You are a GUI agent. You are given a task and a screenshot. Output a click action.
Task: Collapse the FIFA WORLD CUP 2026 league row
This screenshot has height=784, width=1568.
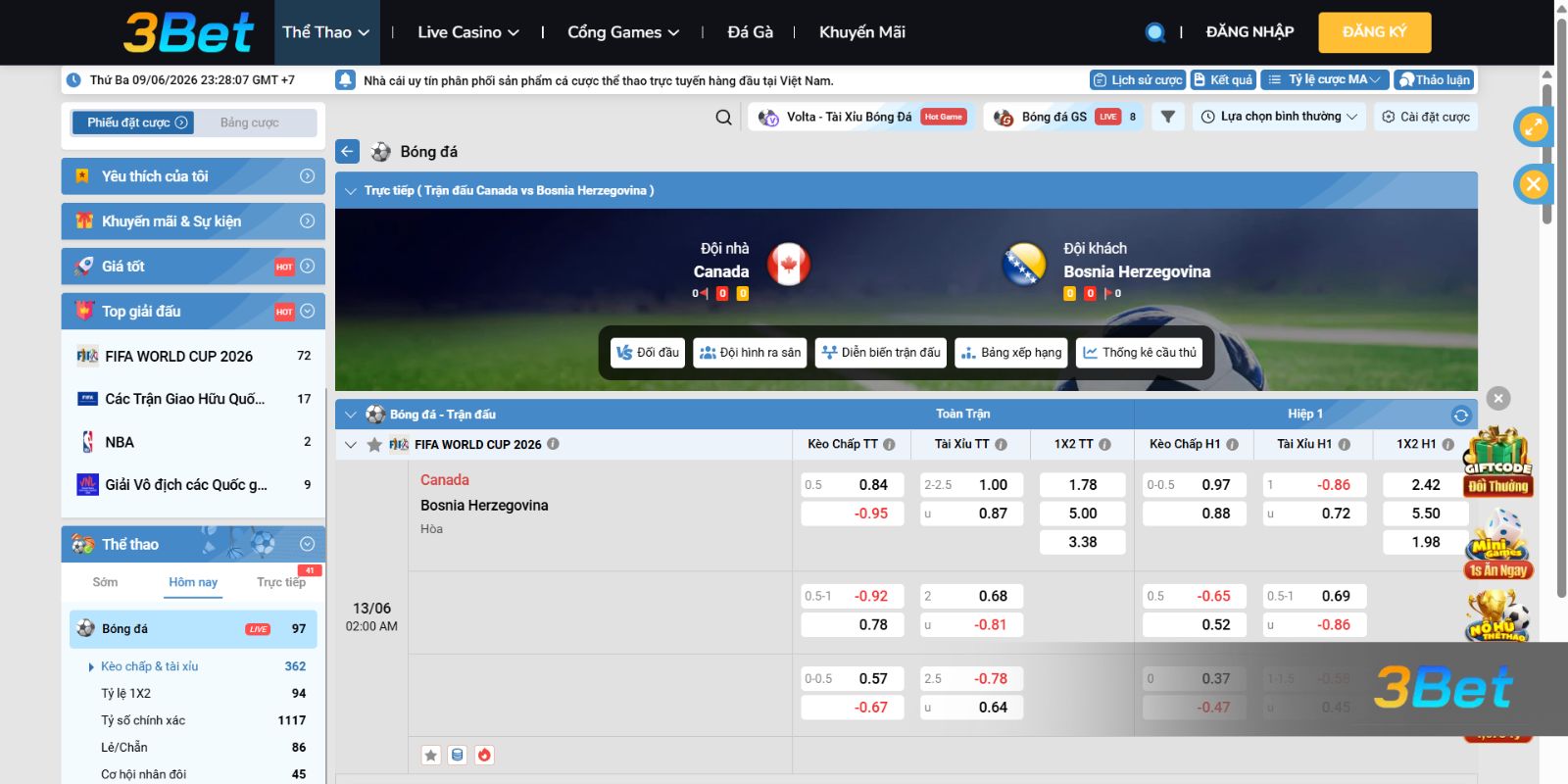[x=350, y=445]
